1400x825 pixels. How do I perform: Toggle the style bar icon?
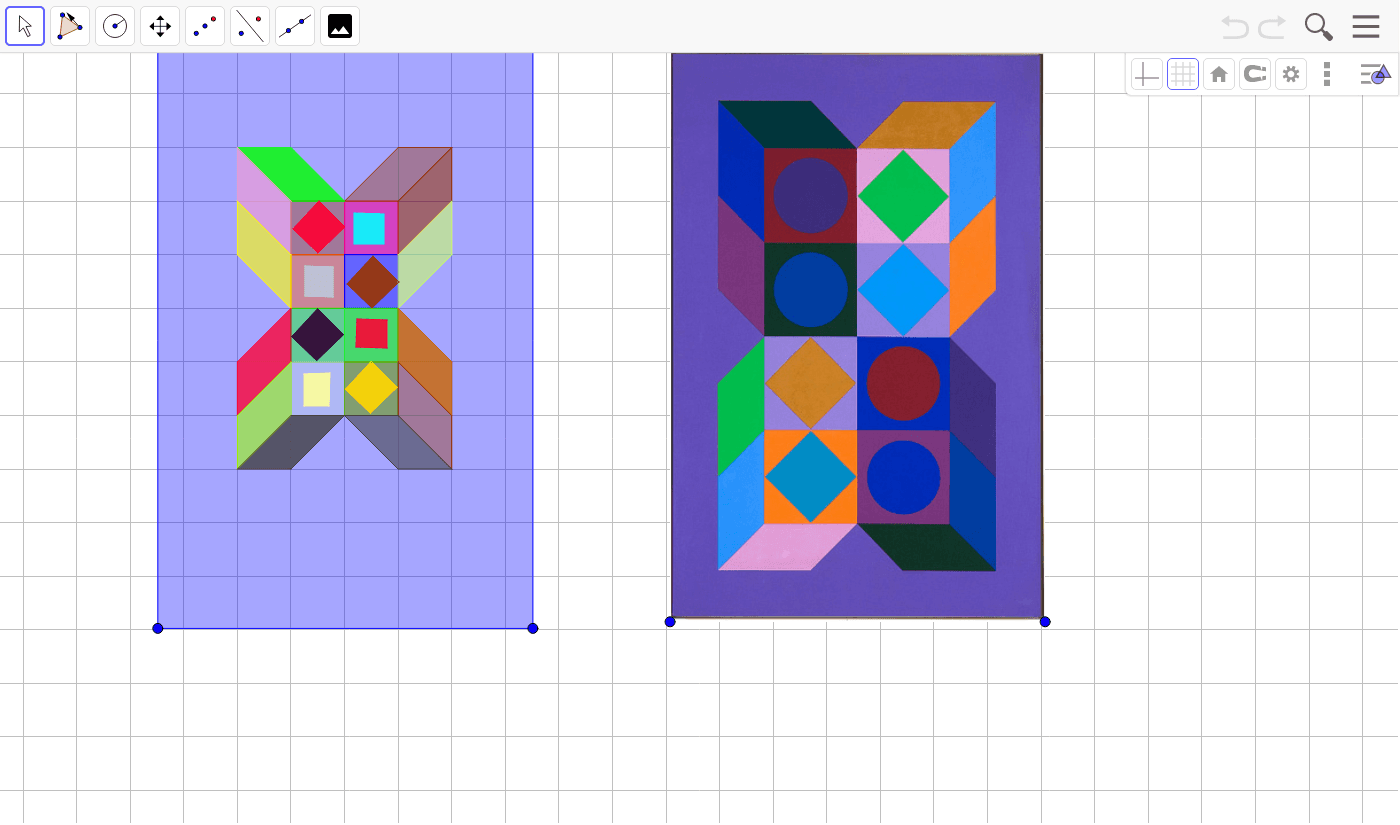[1375, 74]
